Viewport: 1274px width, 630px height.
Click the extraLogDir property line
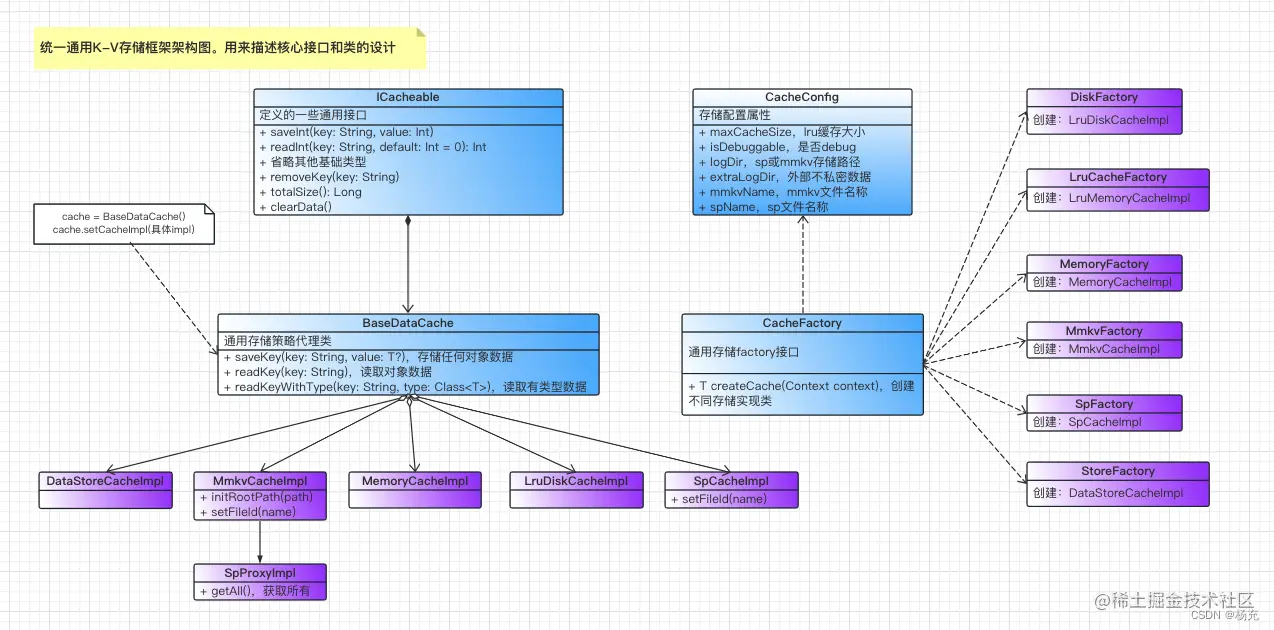(x=784, y=177)
